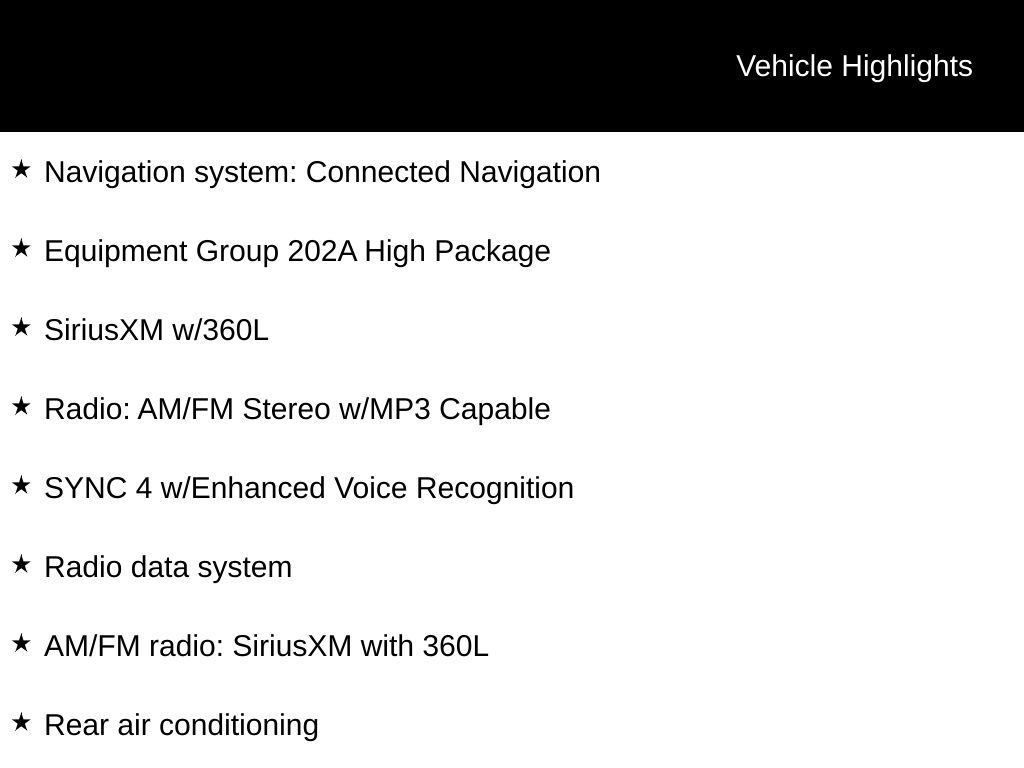Click the Equipment Group 202A High Package text
Image resolution: width=1024 pixels, height=768 pixels.
[x=297, y=251]
